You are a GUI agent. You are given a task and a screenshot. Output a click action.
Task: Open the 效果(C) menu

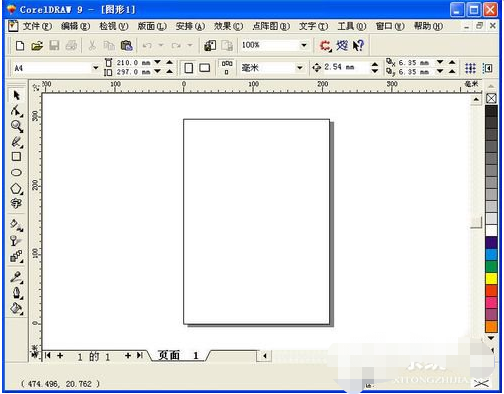point(228,26)
